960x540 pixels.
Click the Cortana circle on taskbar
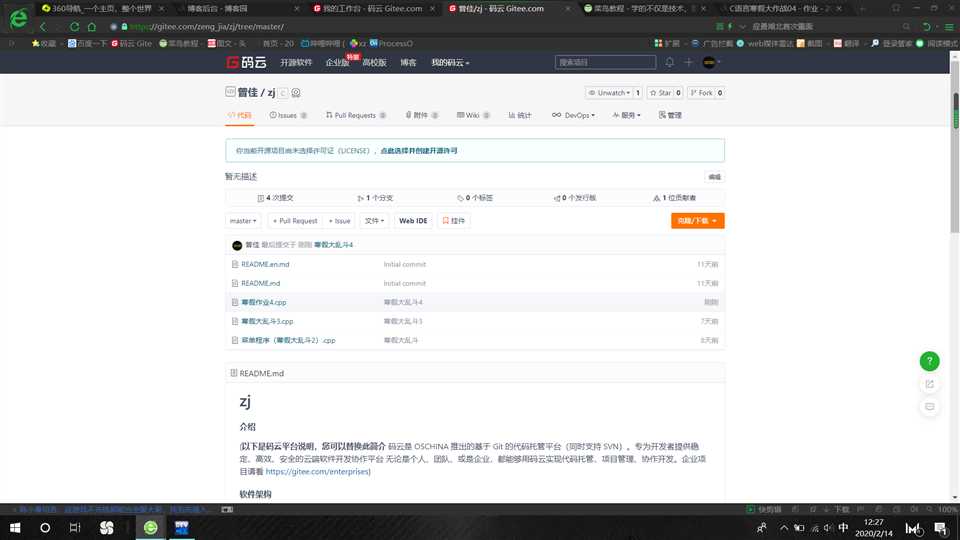[x=45, y=528]
